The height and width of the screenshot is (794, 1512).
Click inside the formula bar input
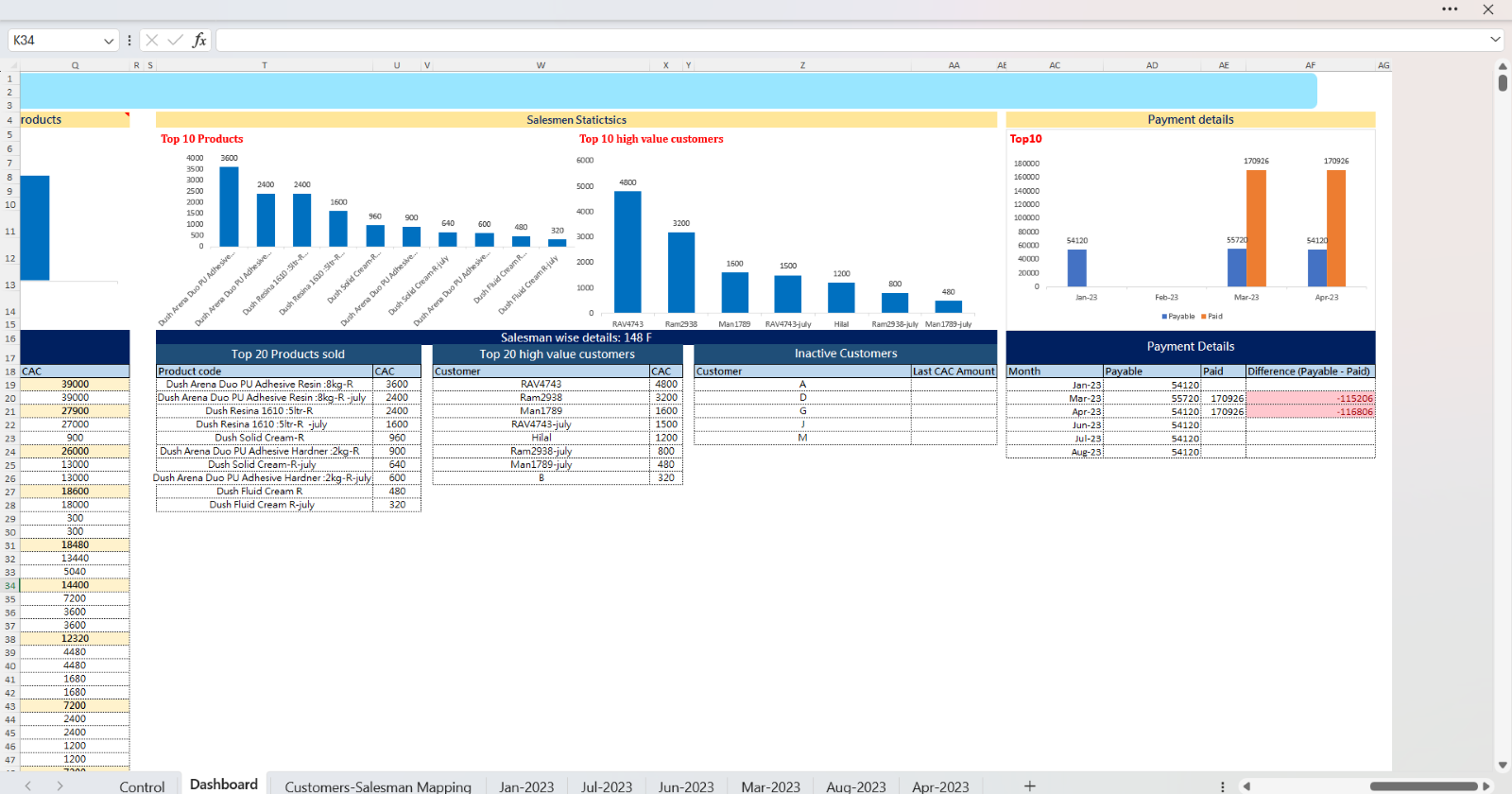click(x=850, y=40)
